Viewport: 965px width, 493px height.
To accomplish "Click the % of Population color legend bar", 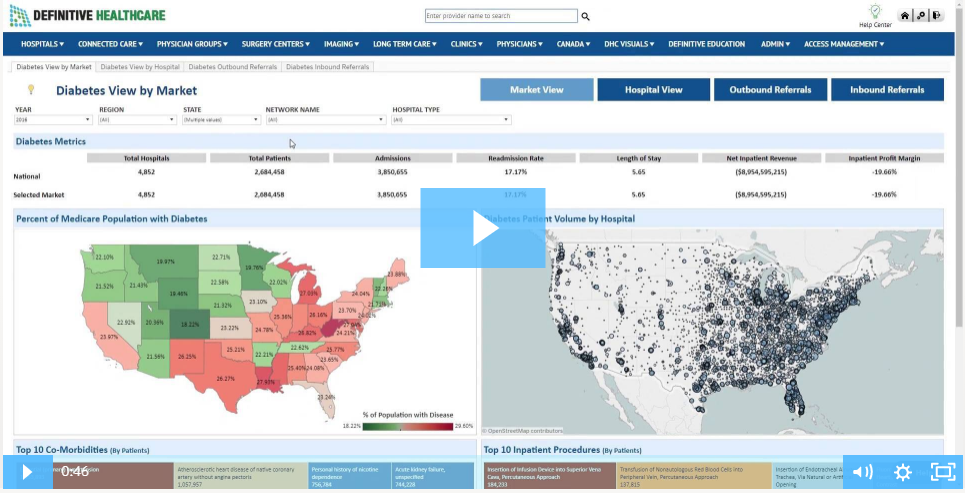I will coord(407,426).
